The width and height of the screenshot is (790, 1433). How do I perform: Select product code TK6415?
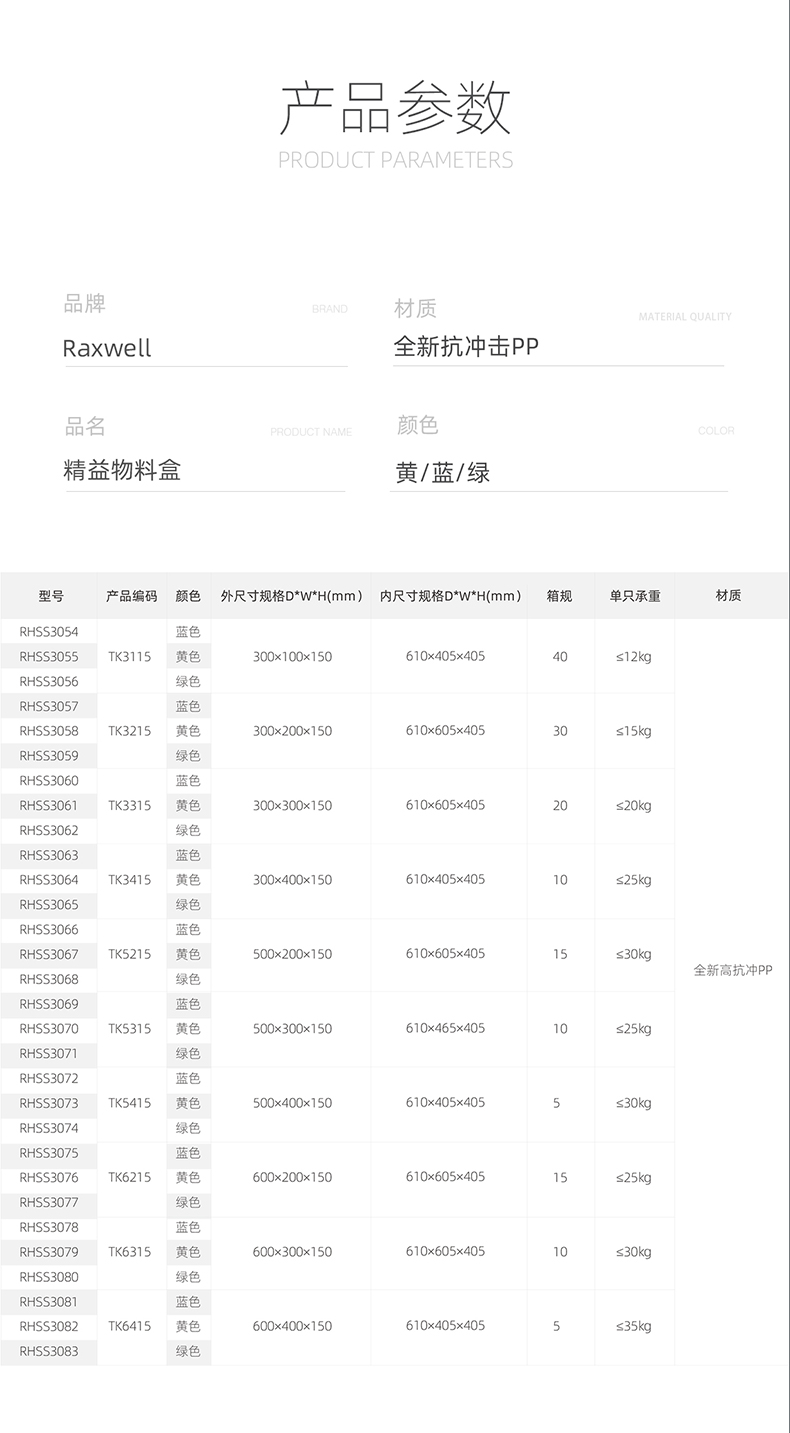(130, 1326)
